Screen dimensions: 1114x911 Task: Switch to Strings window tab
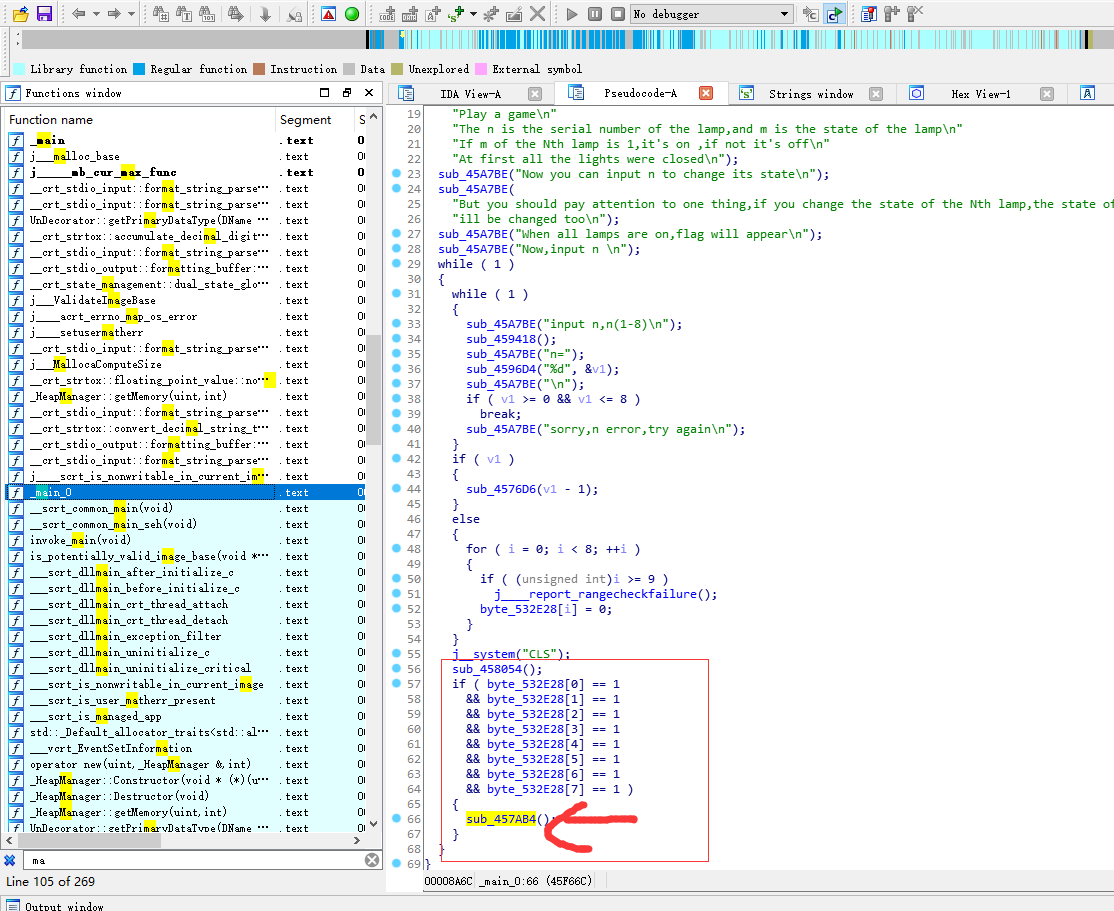811,94
